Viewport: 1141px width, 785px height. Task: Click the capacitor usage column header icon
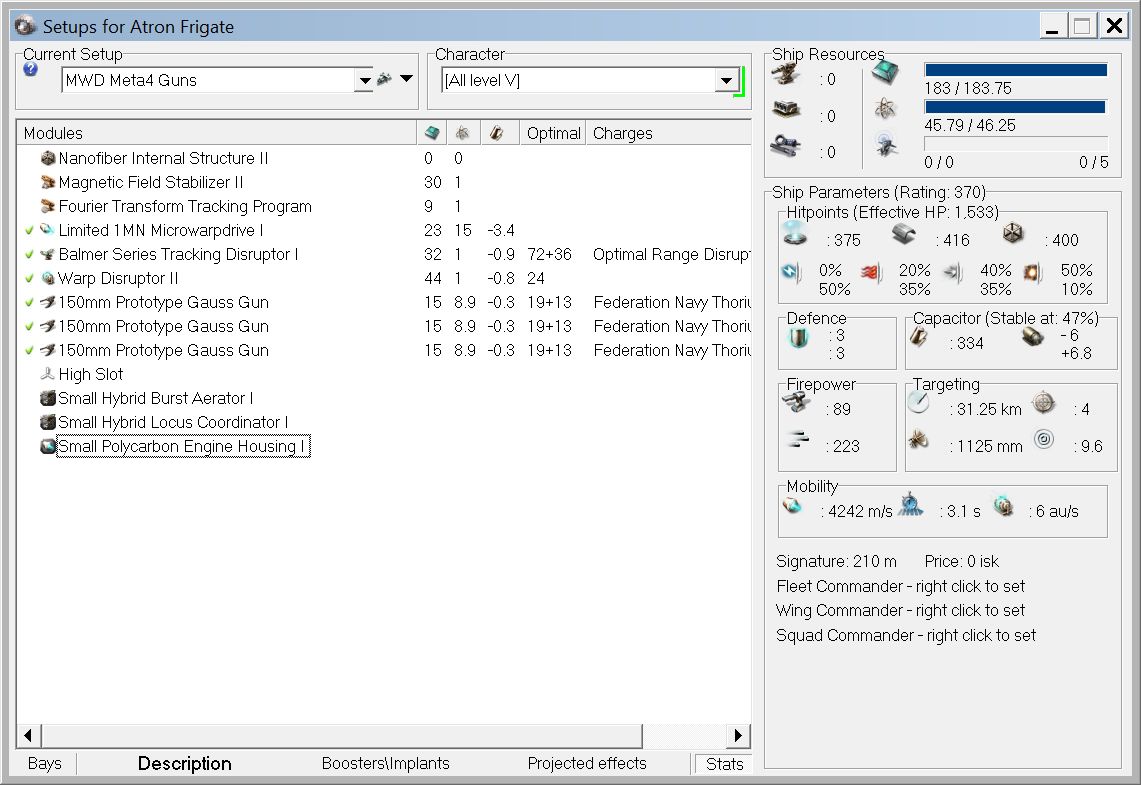pyautogui.click(x=496, y=133)
